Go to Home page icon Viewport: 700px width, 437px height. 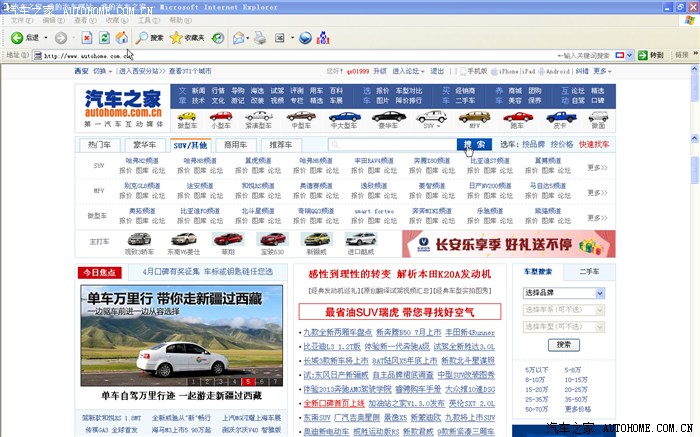[122, 38]
